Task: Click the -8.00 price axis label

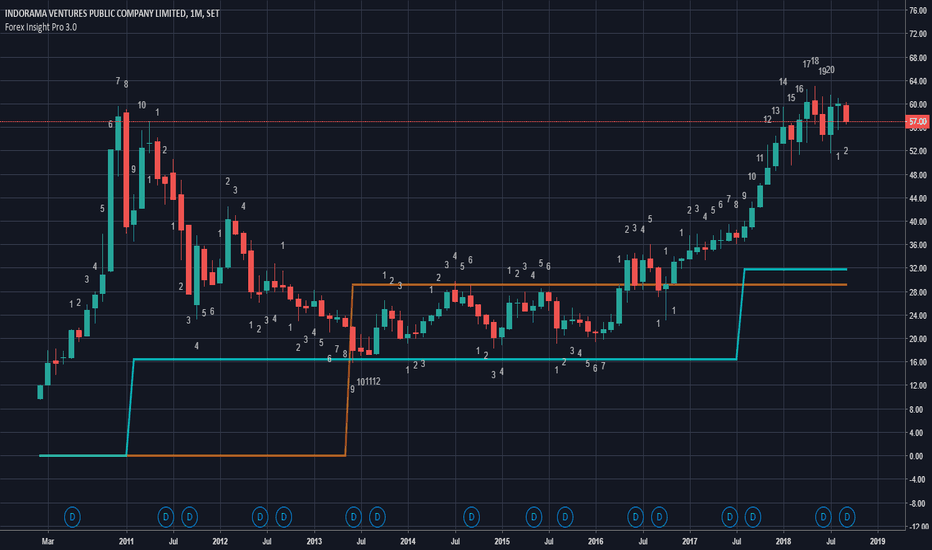Action: tap(918, 503)
